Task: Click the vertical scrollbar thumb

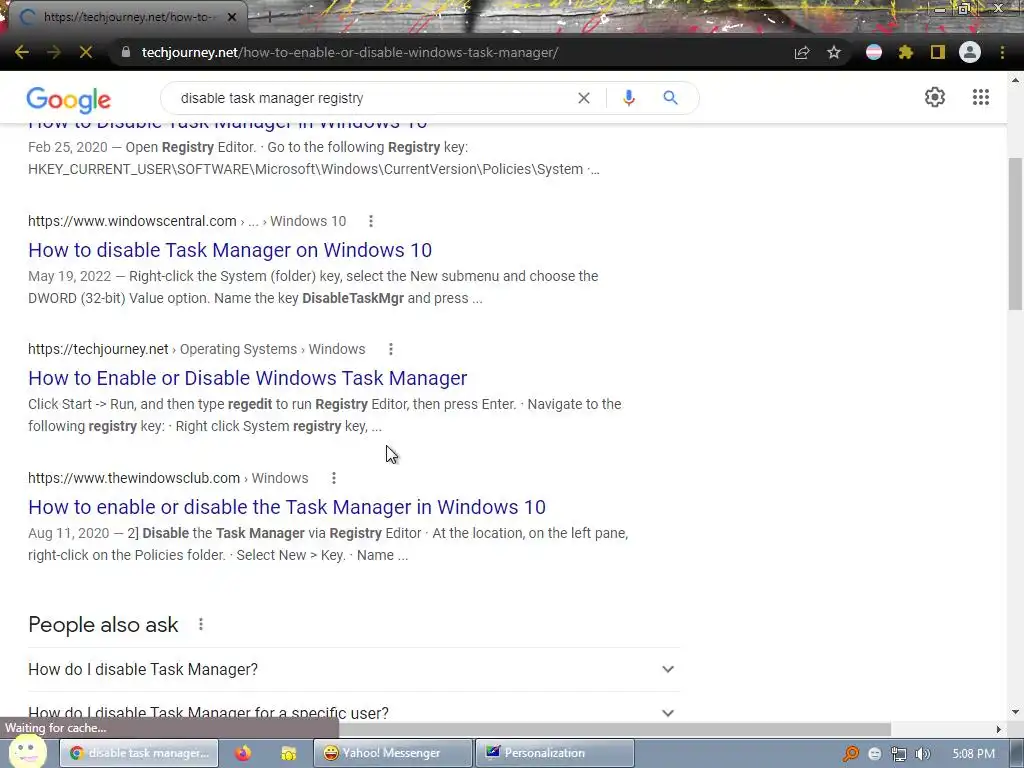Action: coord(1015,234)
